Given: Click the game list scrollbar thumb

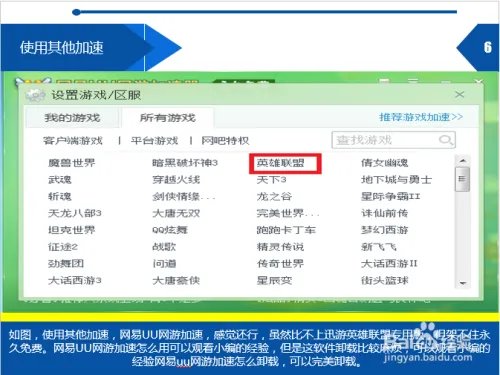Looking at the screenshot, I should (x=462, y=179).
